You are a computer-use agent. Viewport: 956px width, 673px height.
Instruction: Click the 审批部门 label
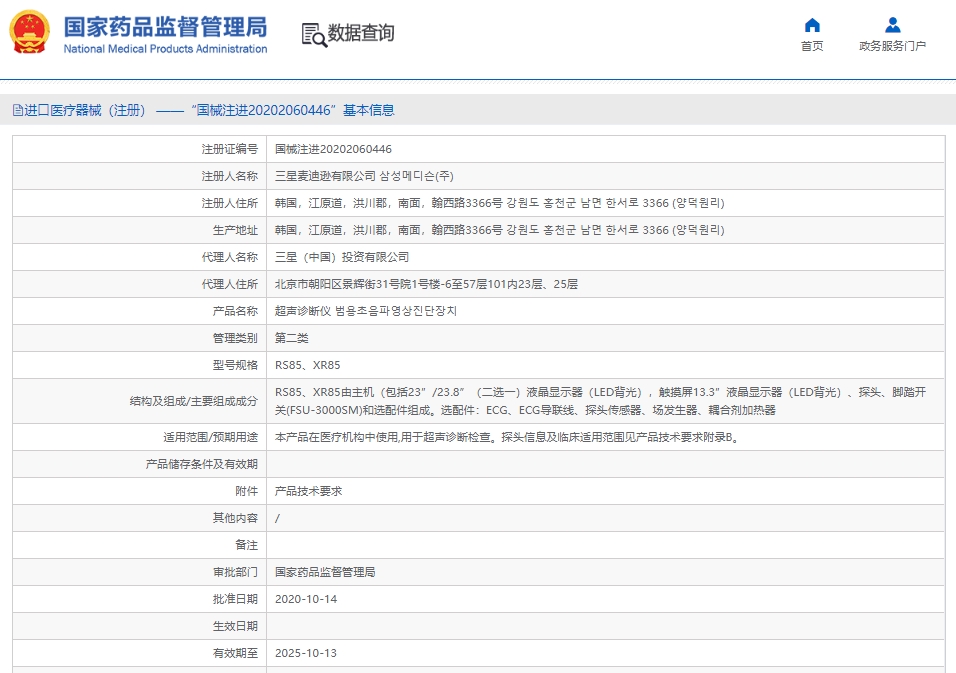point(235,572)
